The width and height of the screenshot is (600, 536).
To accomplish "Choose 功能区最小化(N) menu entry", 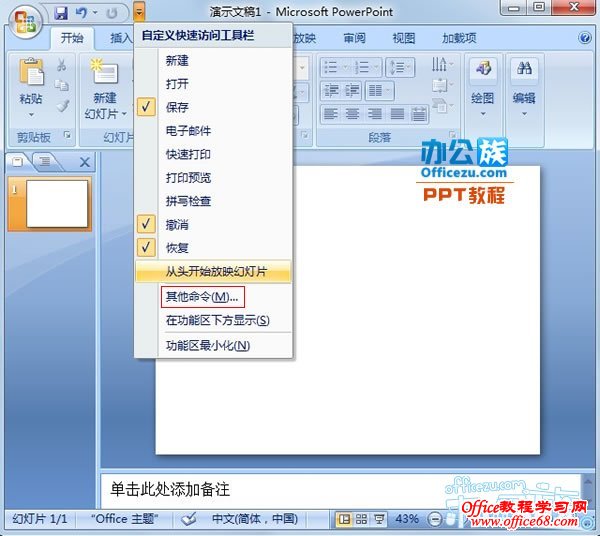I will point(214,345).
